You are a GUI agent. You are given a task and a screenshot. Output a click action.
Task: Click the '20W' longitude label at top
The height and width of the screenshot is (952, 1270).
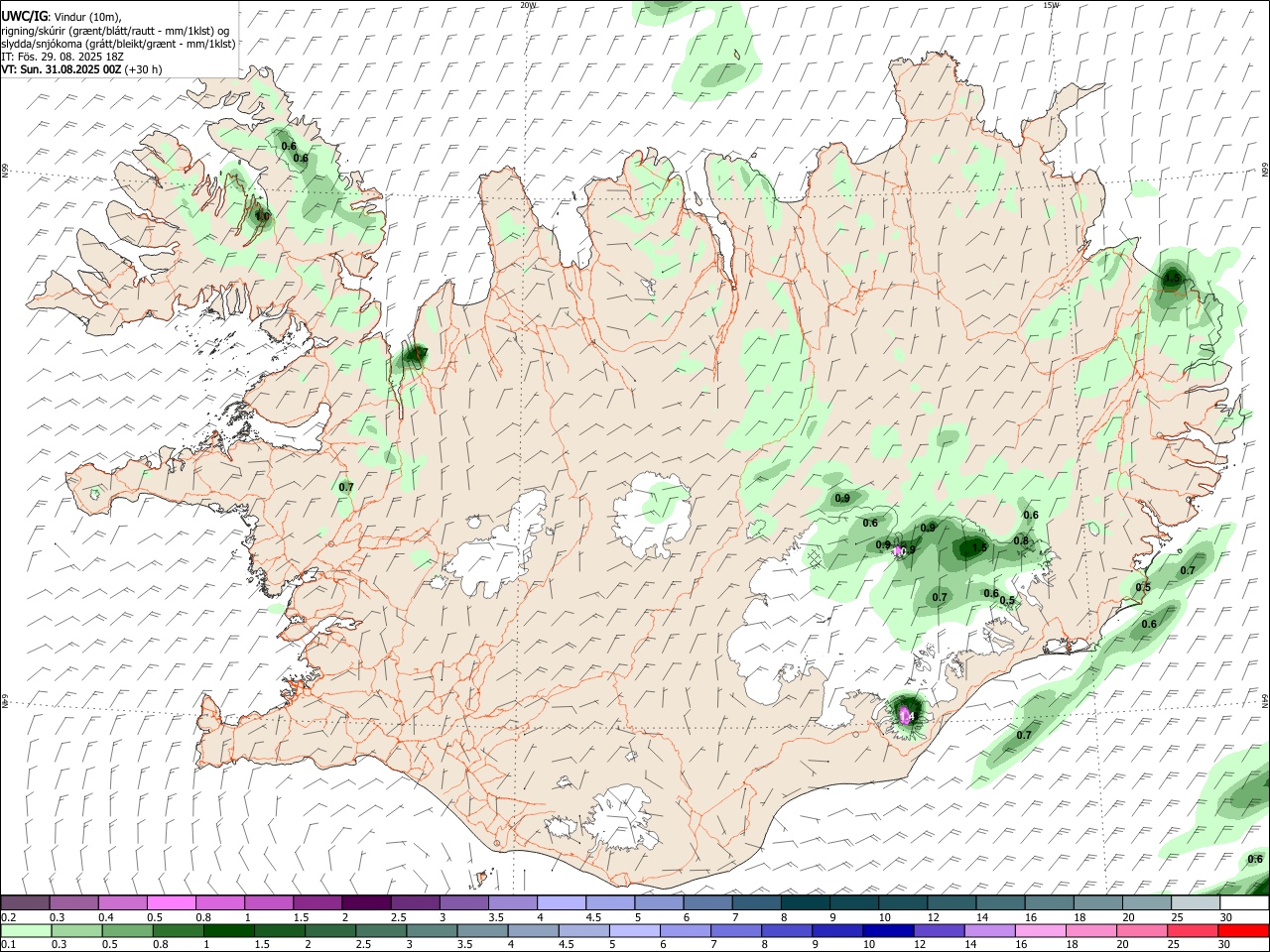[x=528, y=5]
